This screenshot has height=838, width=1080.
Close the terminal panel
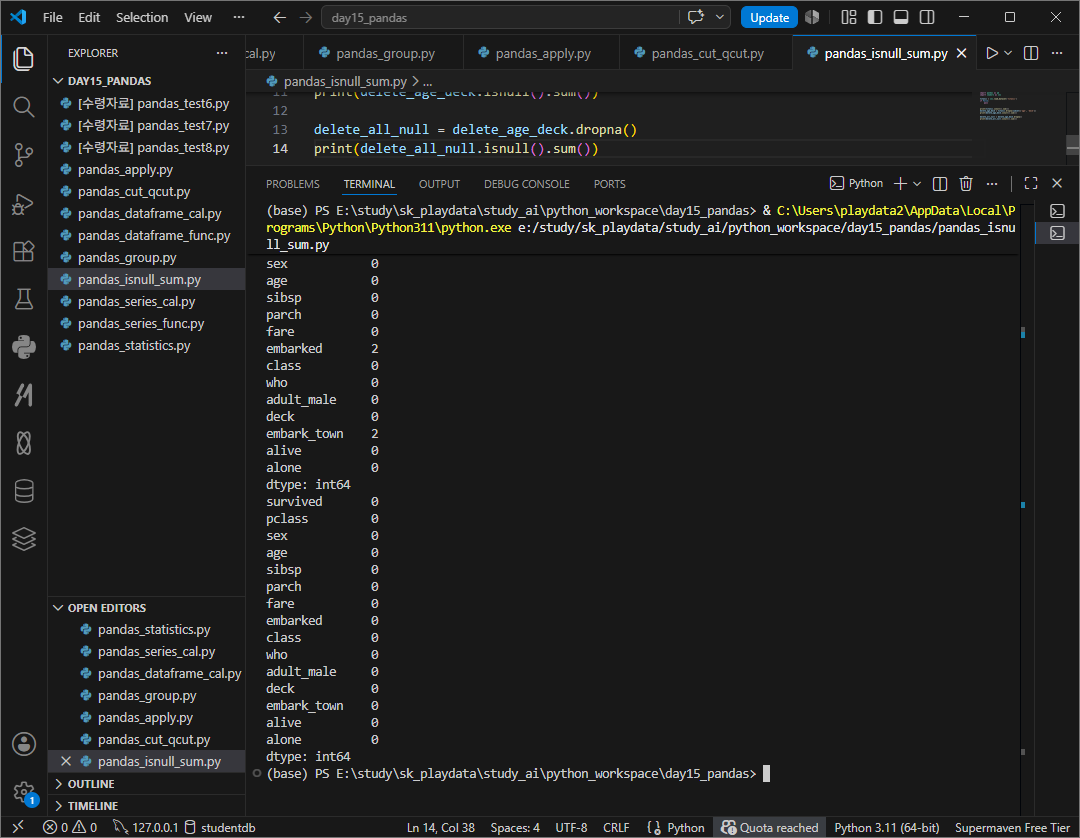pyautogui.click(x=1057, y=183)
